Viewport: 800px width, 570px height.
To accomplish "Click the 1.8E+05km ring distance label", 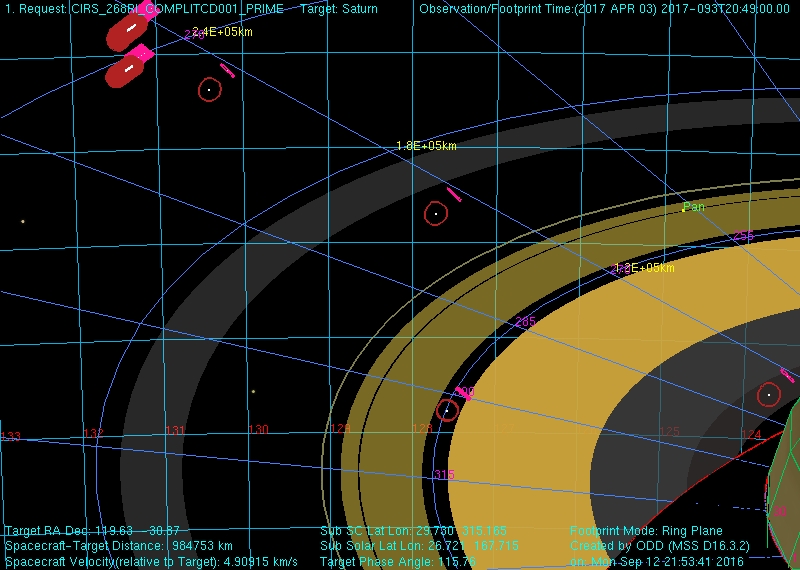I will click(x=426, y=146).
